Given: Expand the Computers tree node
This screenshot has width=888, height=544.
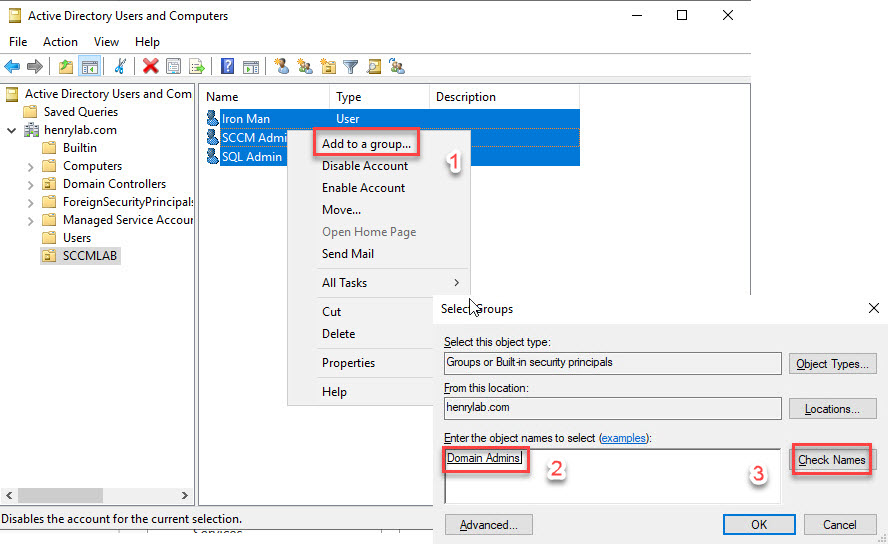Looking at the screenshot, I should [x=31, y=166].
